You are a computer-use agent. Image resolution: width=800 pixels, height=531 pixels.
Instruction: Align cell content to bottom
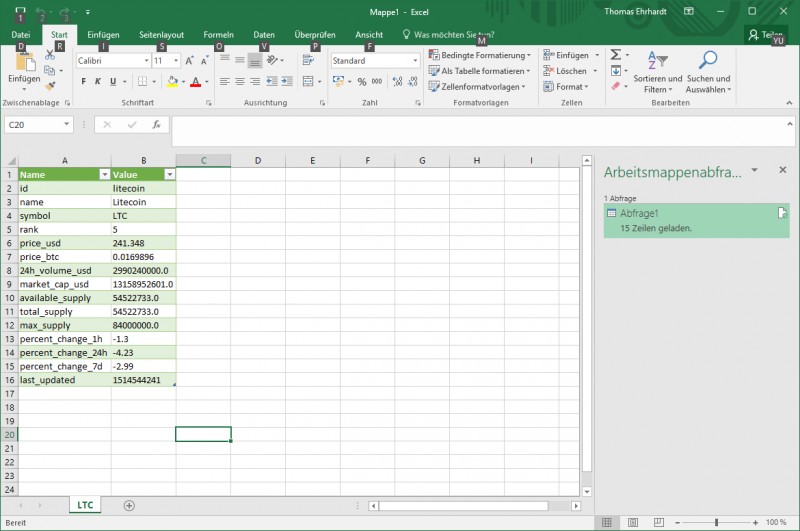click(x=255, y=61)
